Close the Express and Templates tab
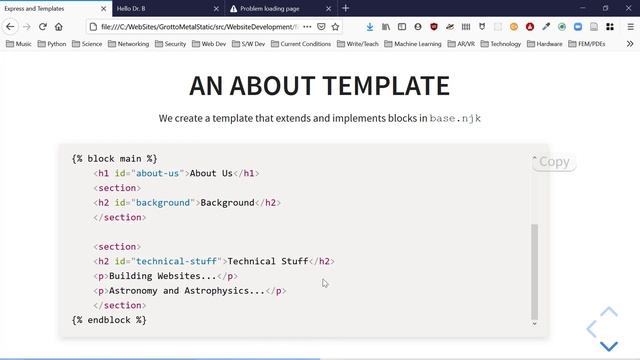Screen dimensions: 640x360 [103, 9]
